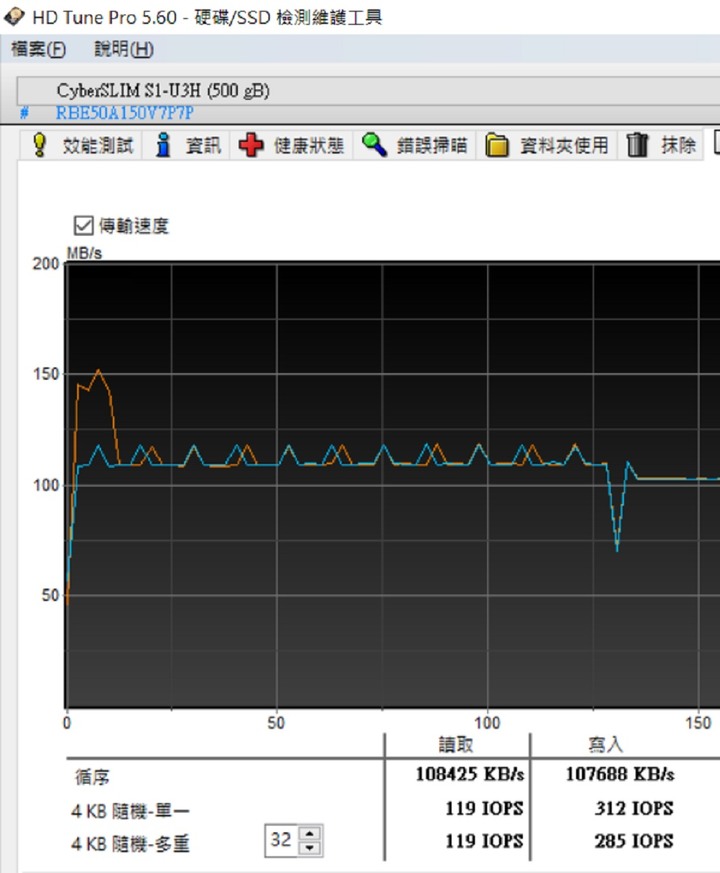Screen dimensions: 720x873
Task: Click the blue info icon for 資訊
Action: 163,145
